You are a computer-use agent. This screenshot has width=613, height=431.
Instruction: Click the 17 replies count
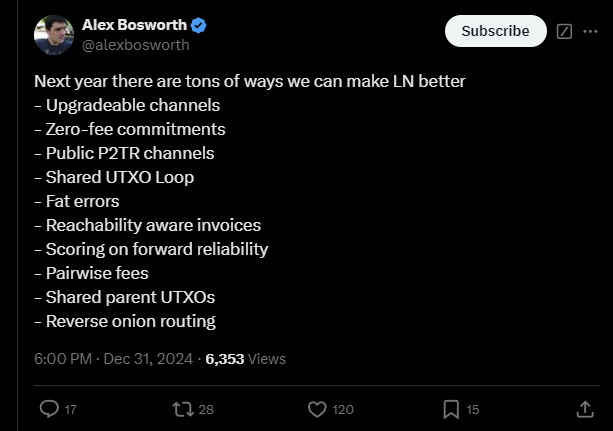click(x=70, y=409)
